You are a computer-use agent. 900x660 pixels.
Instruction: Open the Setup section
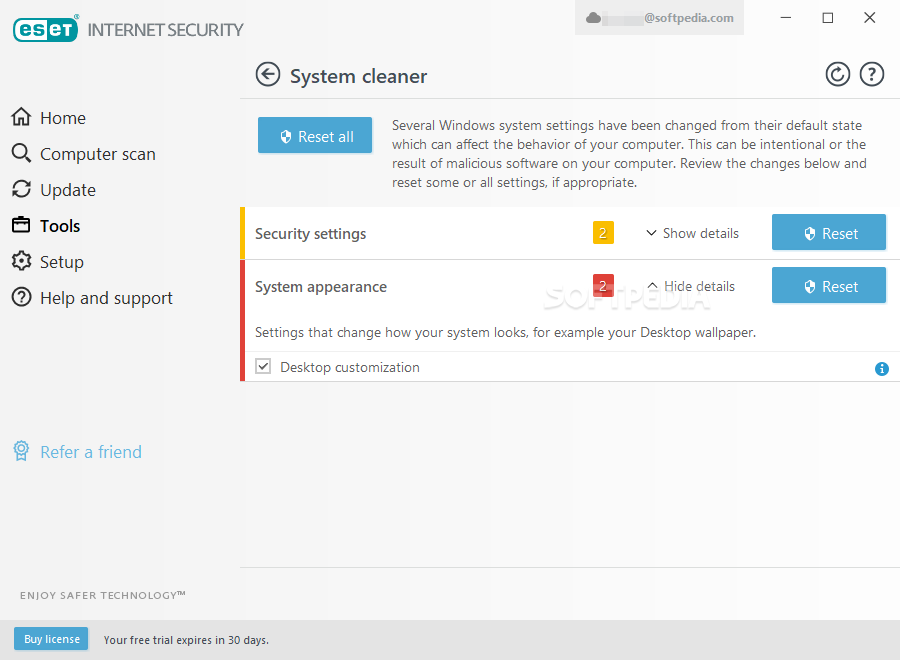pyautogui.click(x=48, y=262)
